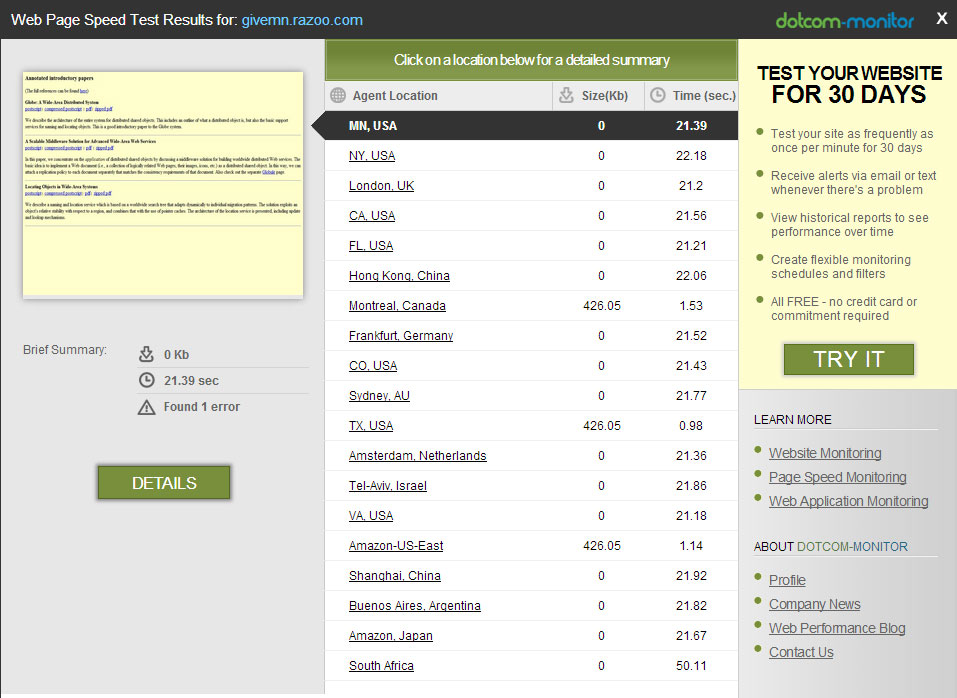Open the Contact Us link
This screenshot has width=957, height=698.
pos(801,652)
